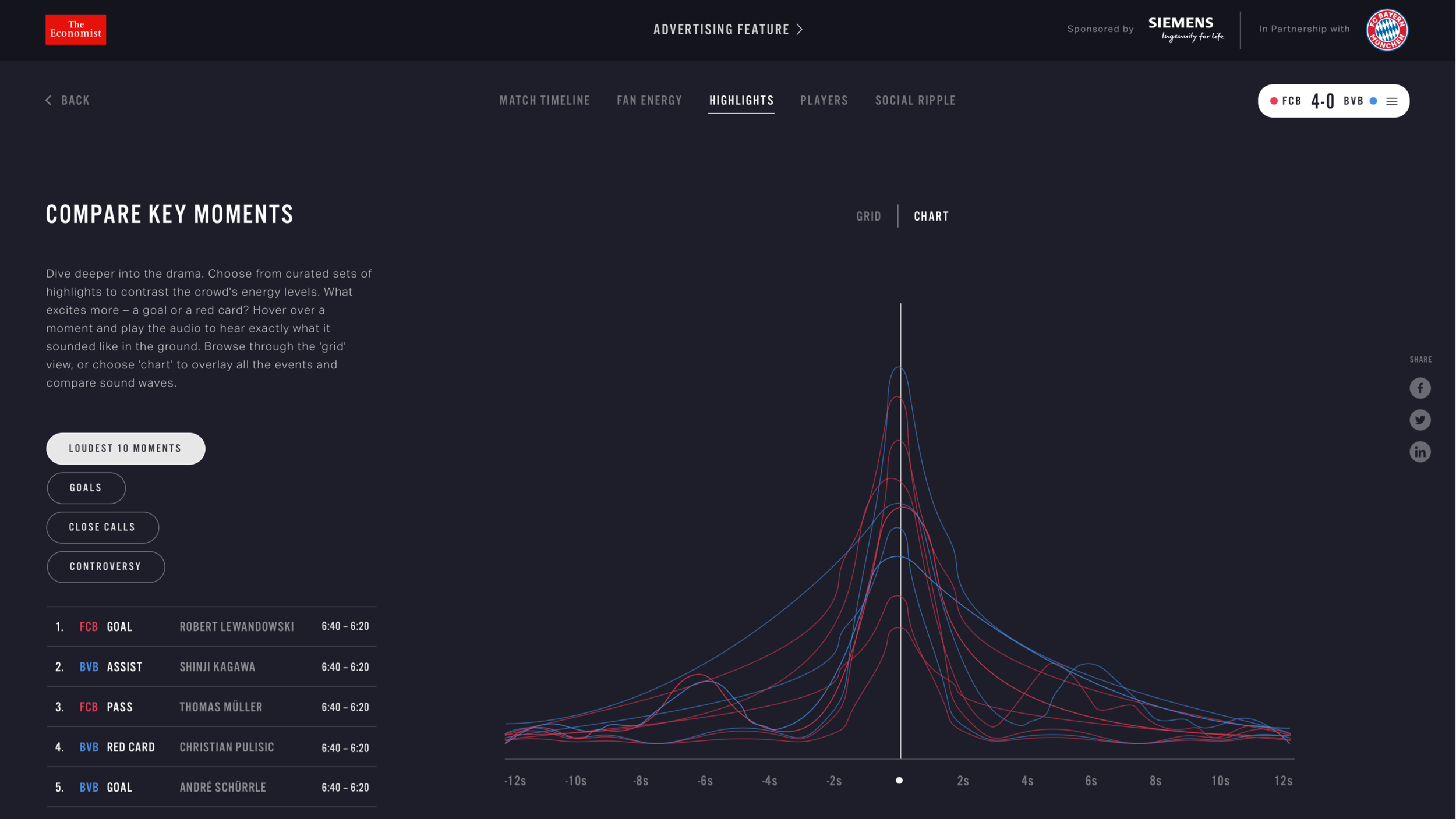
Task: Click The Economist logo
Action: 76,30
